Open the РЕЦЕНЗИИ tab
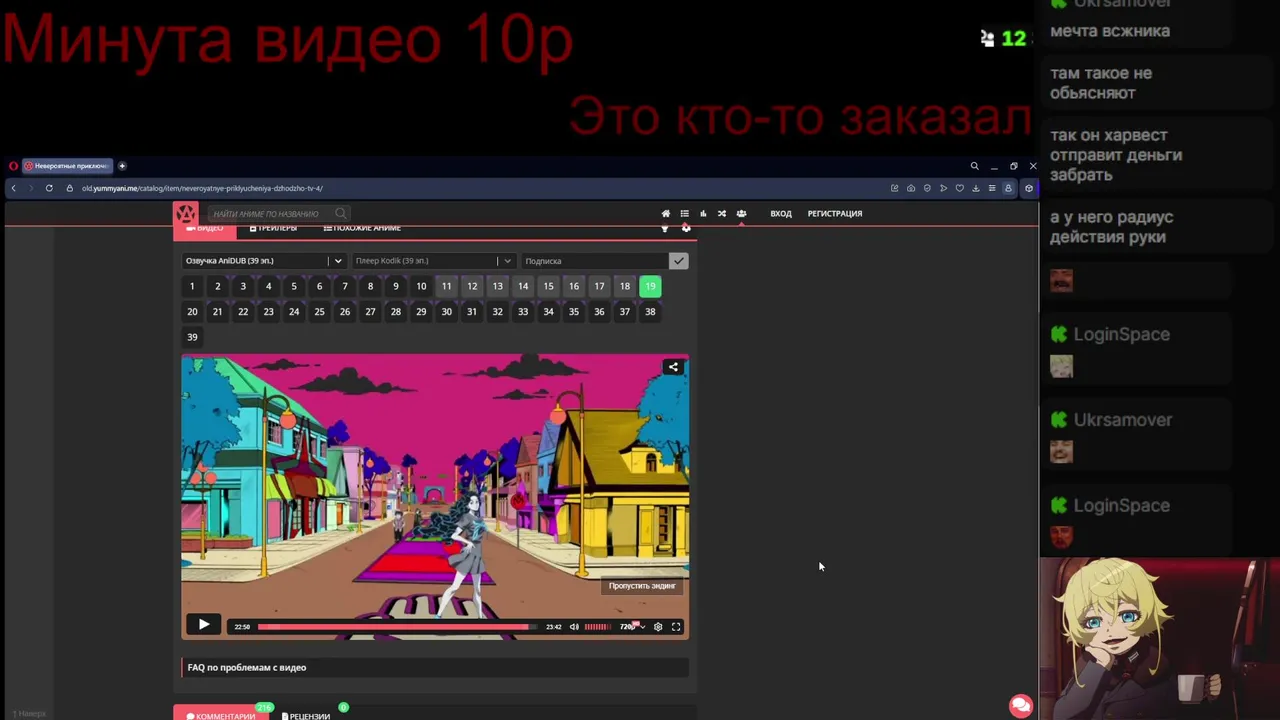 pyautogui.click(x=306, y=716)
